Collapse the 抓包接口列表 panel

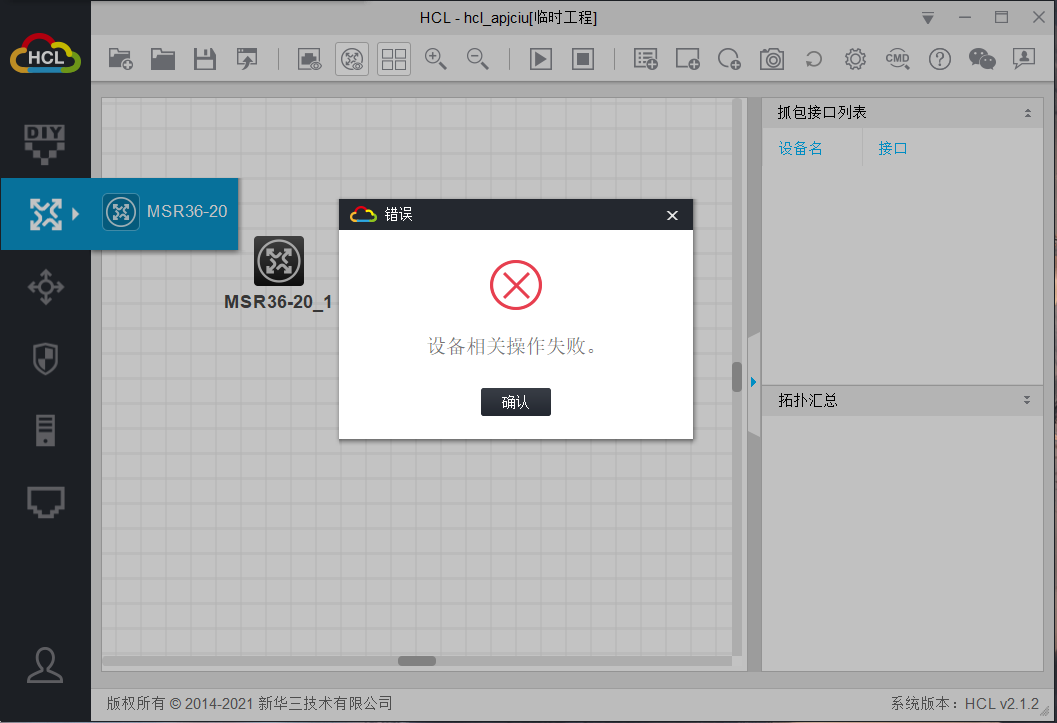(1027, 113)
